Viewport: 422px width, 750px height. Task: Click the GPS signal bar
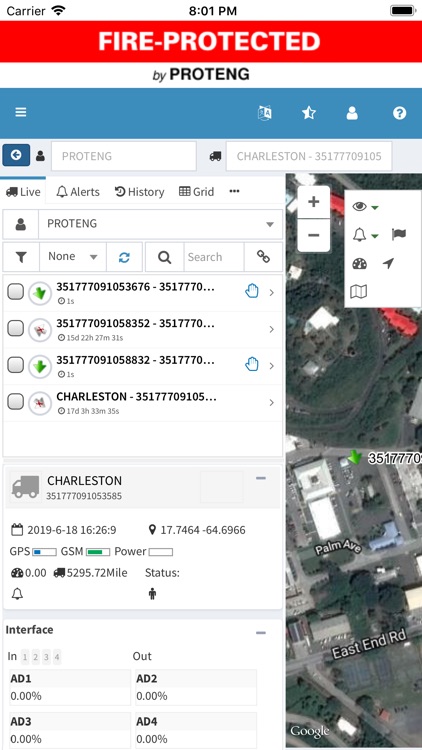(44, 552)
